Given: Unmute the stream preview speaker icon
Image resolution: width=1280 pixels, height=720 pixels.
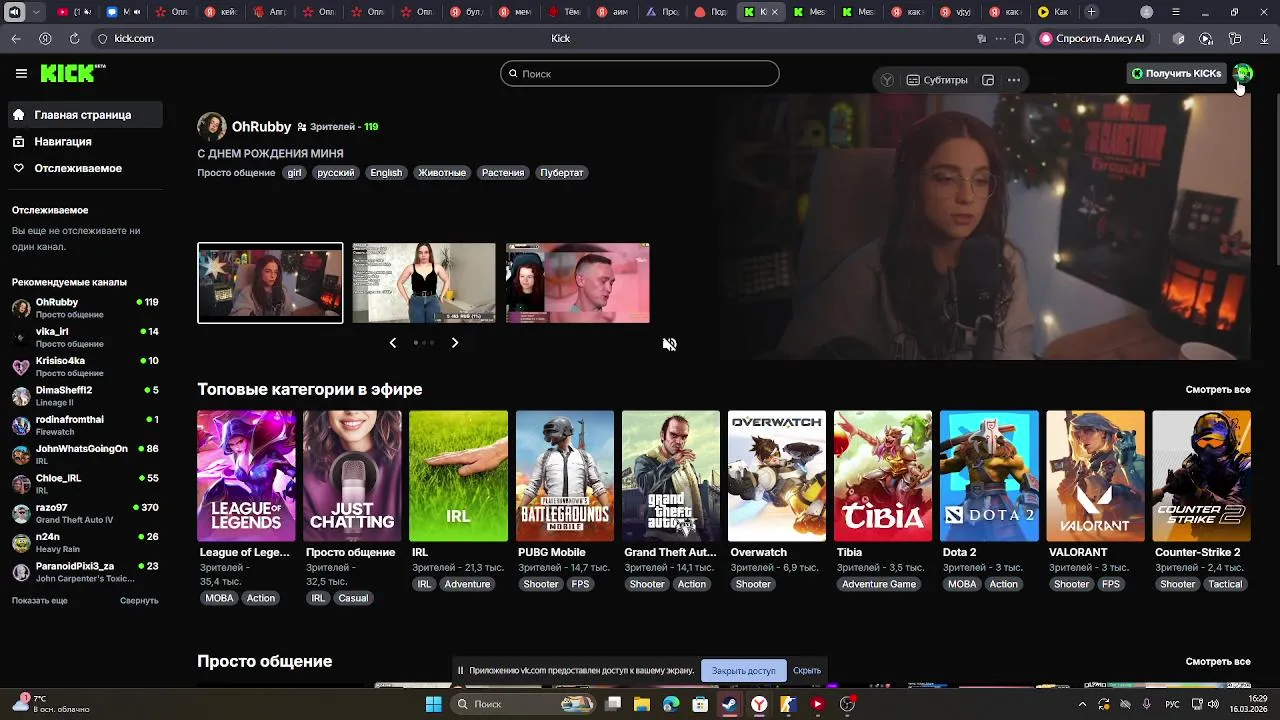Looking at the screenshot, I should [669, 344].
